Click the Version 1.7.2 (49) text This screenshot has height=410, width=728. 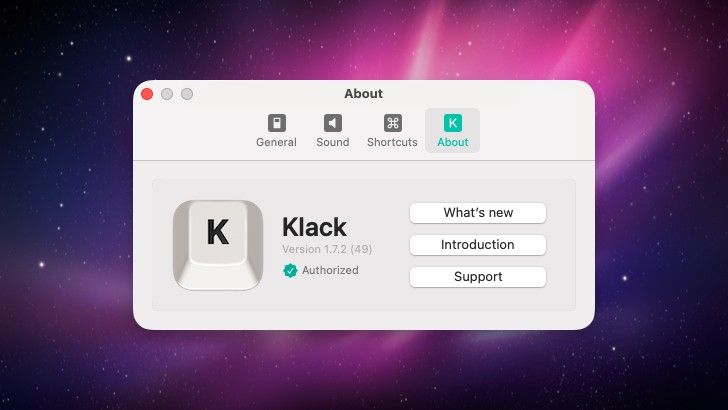(x=327, y=249)
